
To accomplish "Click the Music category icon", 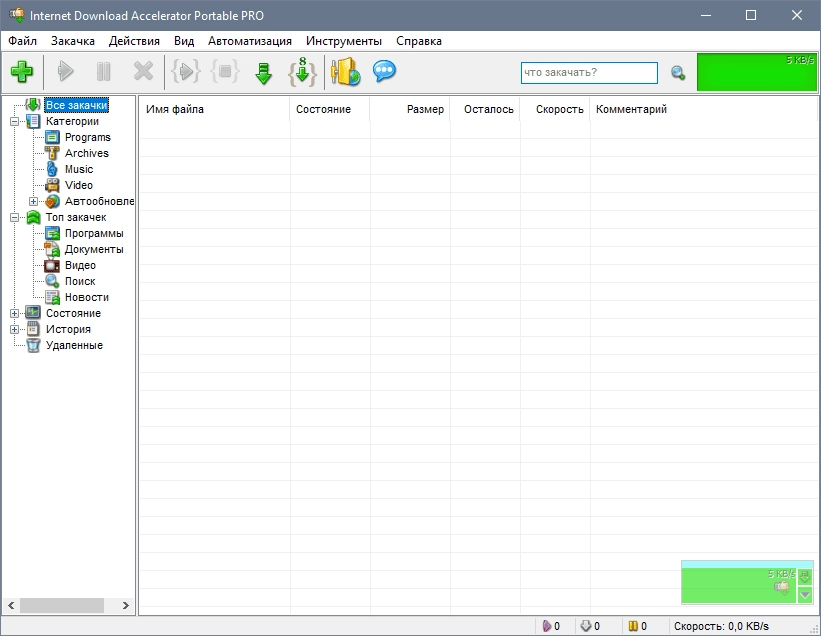I will [x=52, y=169].
